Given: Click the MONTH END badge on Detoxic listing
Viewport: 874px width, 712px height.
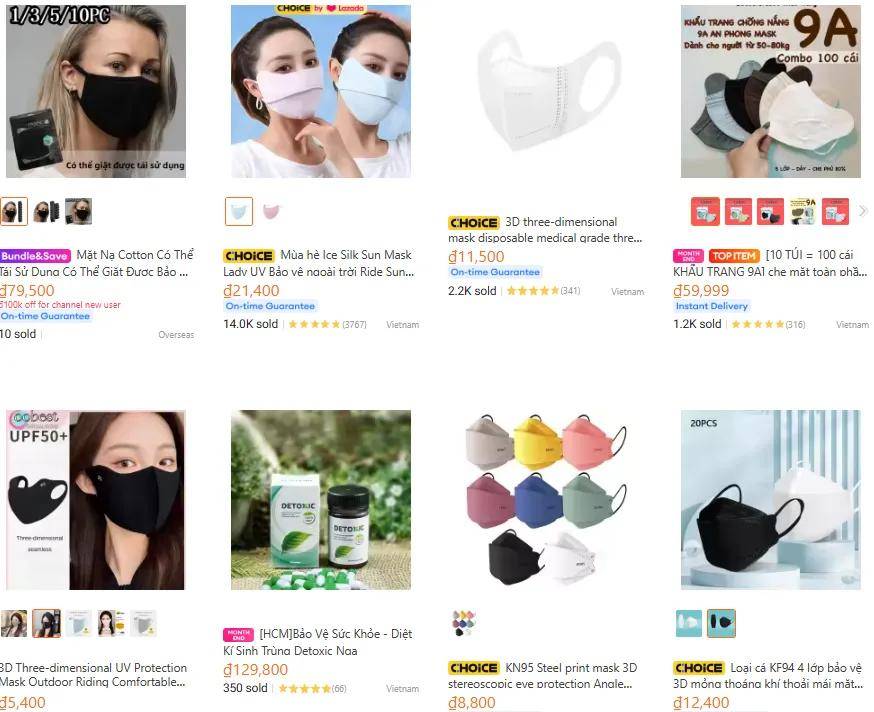Looking at the screenshot, I should [x=239, y=634].
